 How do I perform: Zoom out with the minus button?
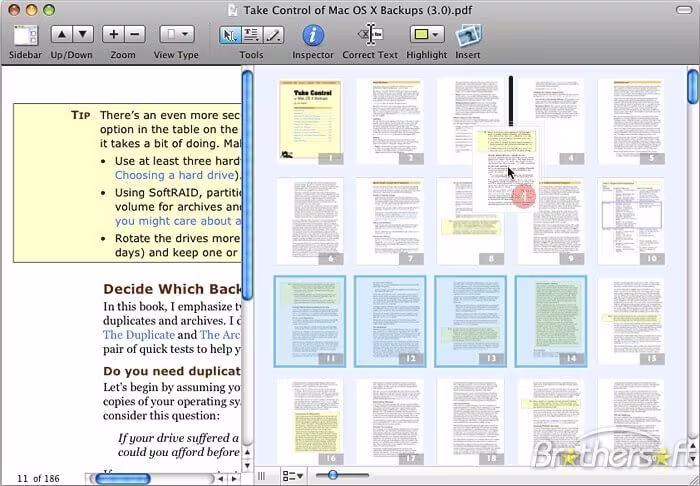(x=135, y=34)
